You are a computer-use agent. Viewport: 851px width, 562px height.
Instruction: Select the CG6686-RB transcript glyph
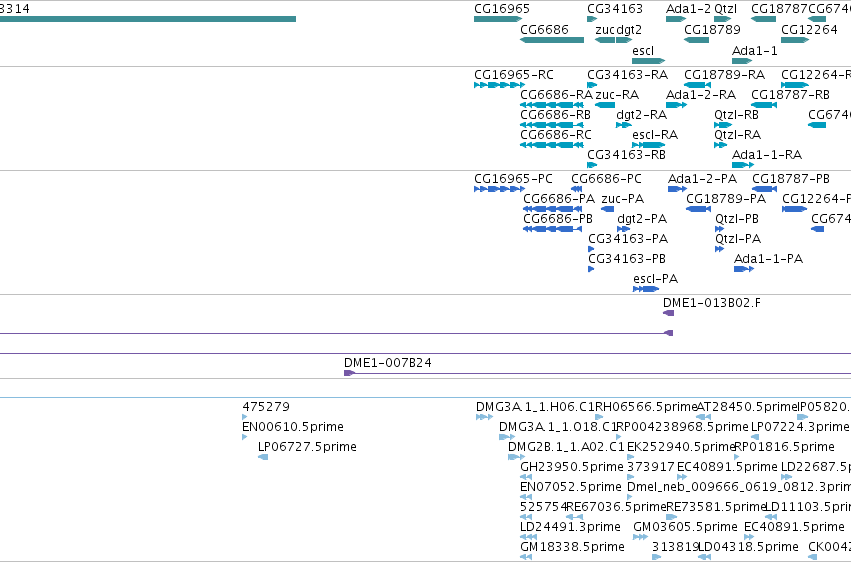(x=551, y=125)
